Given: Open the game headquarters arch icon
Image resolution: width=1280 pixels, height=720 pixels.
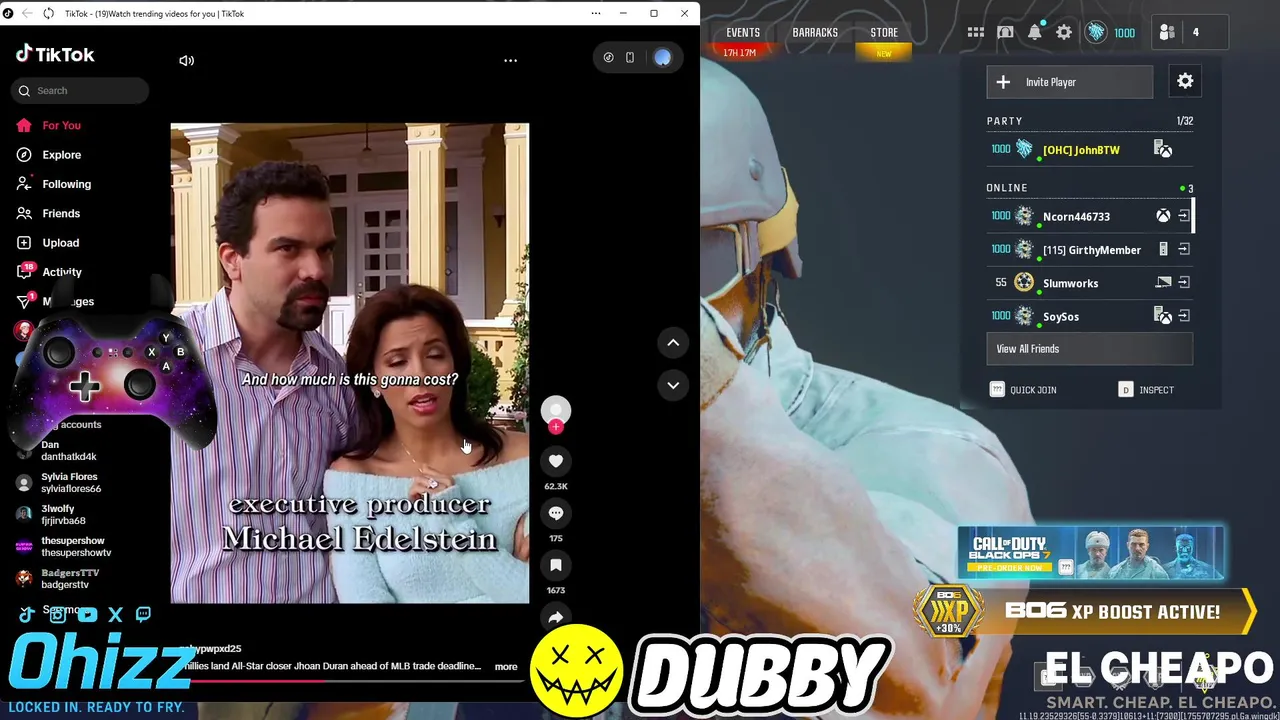Looking at the screenshot, I should (1005, 32).
